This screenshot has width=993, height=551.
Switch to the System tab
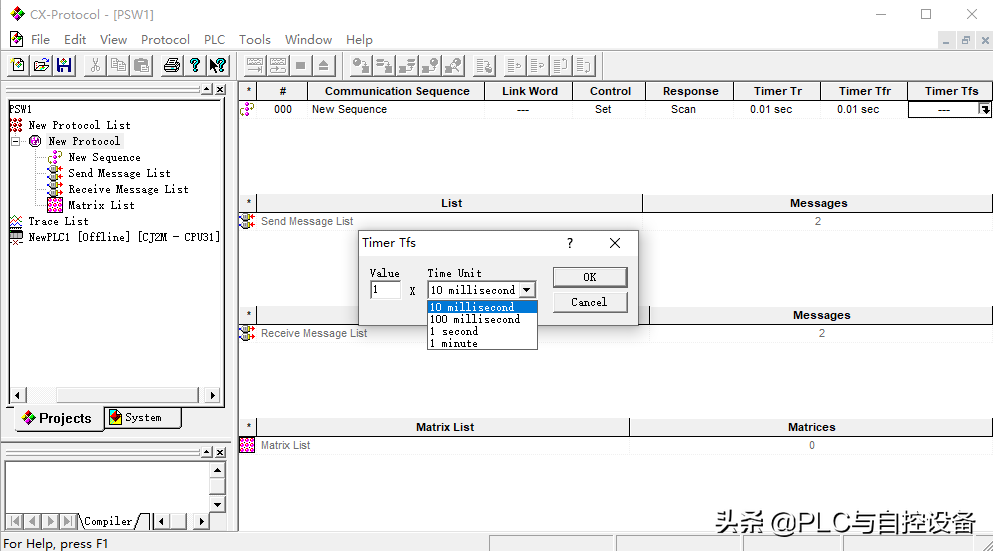tap(142, 417)
